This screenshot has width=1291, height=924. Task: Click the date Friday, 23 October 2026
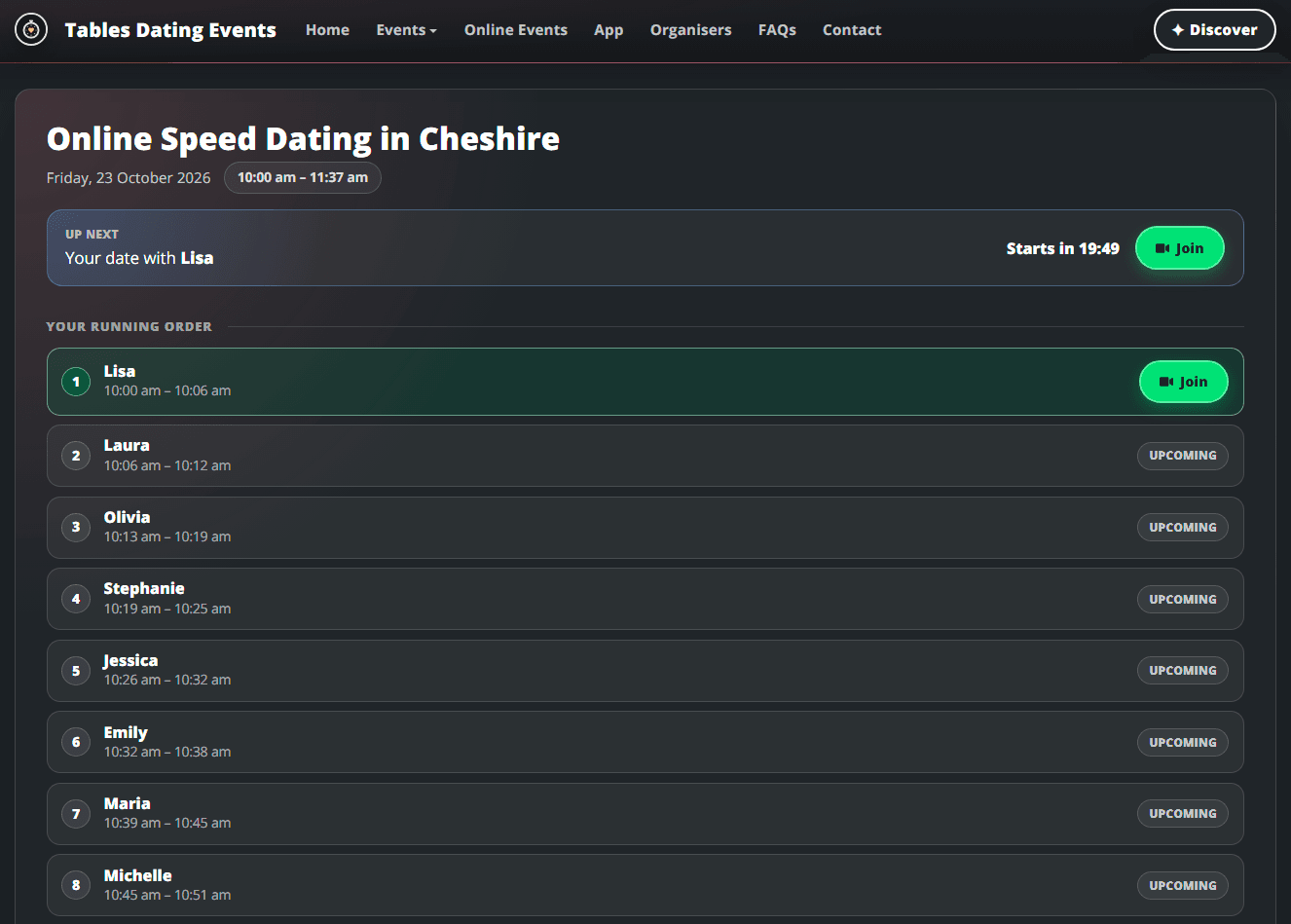[x=129, y=178]
